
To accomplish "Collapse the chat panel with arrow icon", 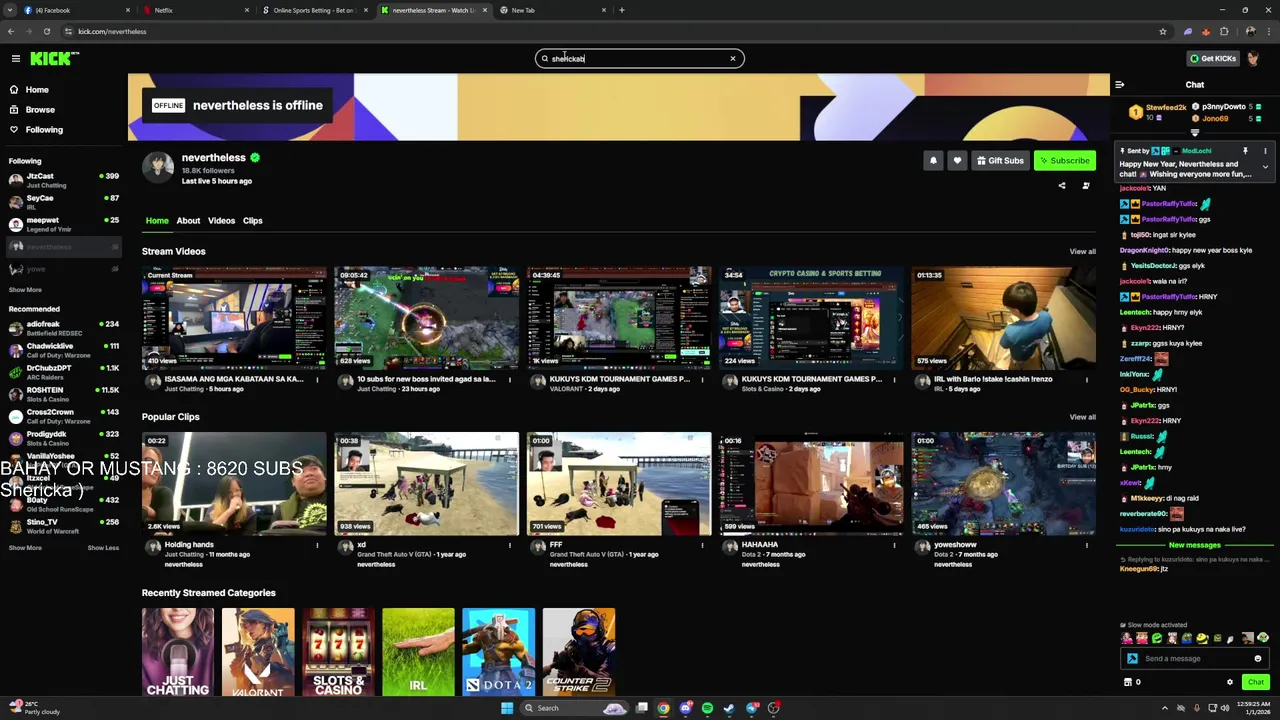I will pos(1120,85).
